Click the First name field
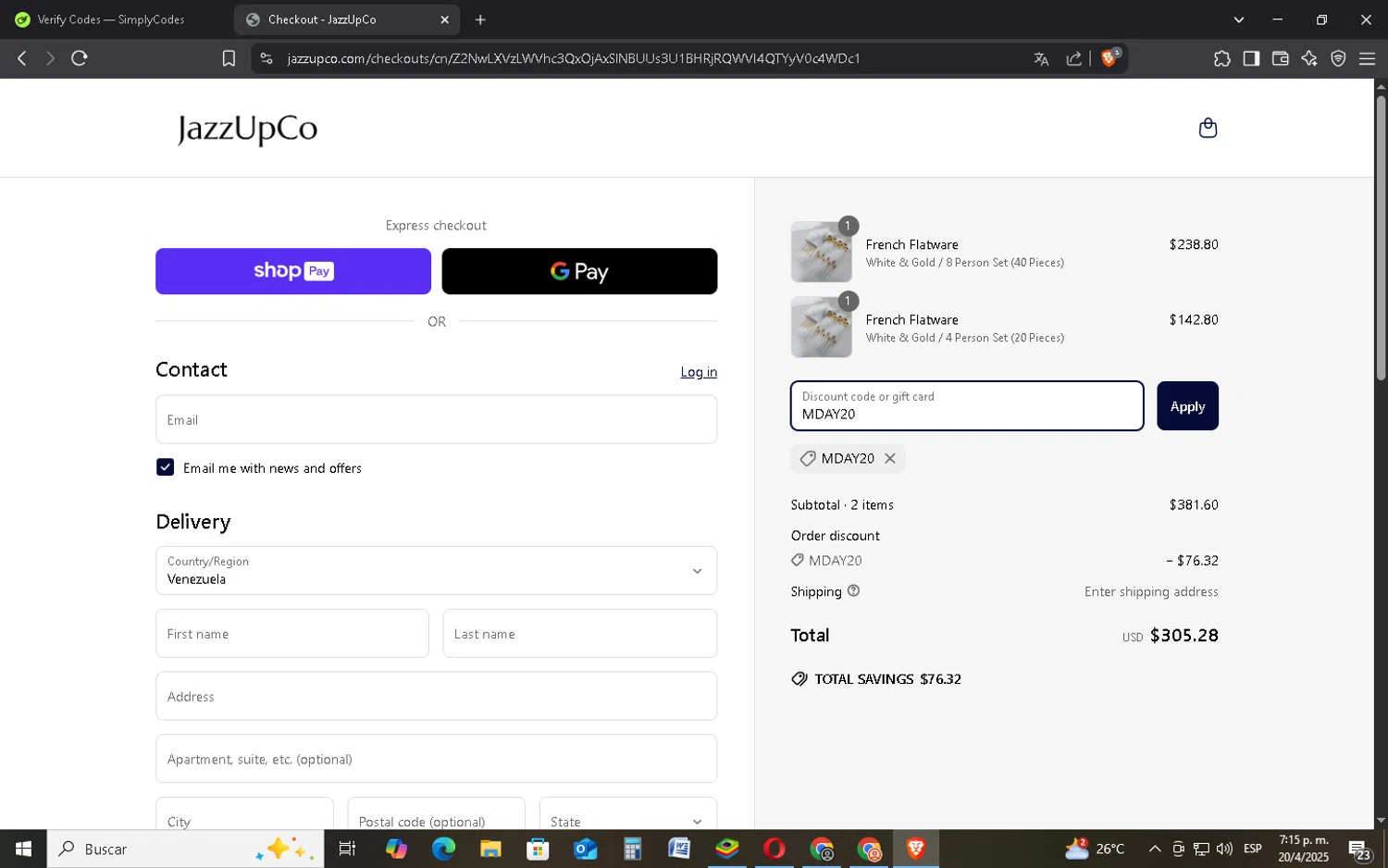The height and width of the screenshot is (868, 1388). (x=292, y=633)
